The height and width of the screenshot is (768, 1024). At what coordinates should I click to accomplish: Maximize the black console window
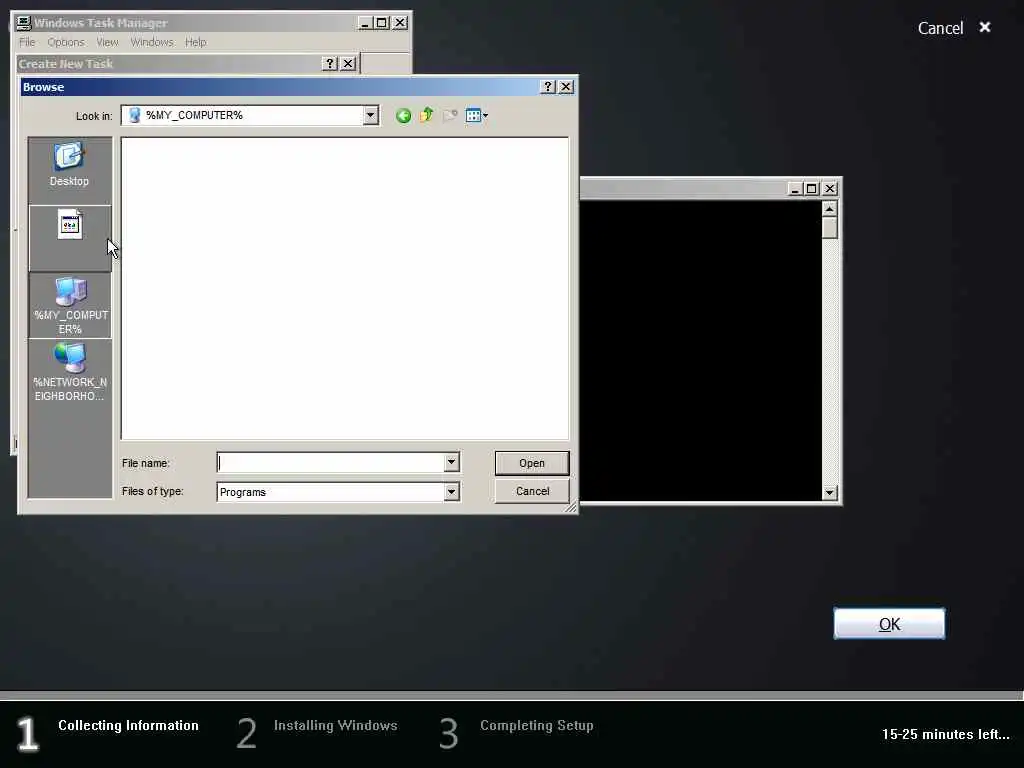point(812,189)
